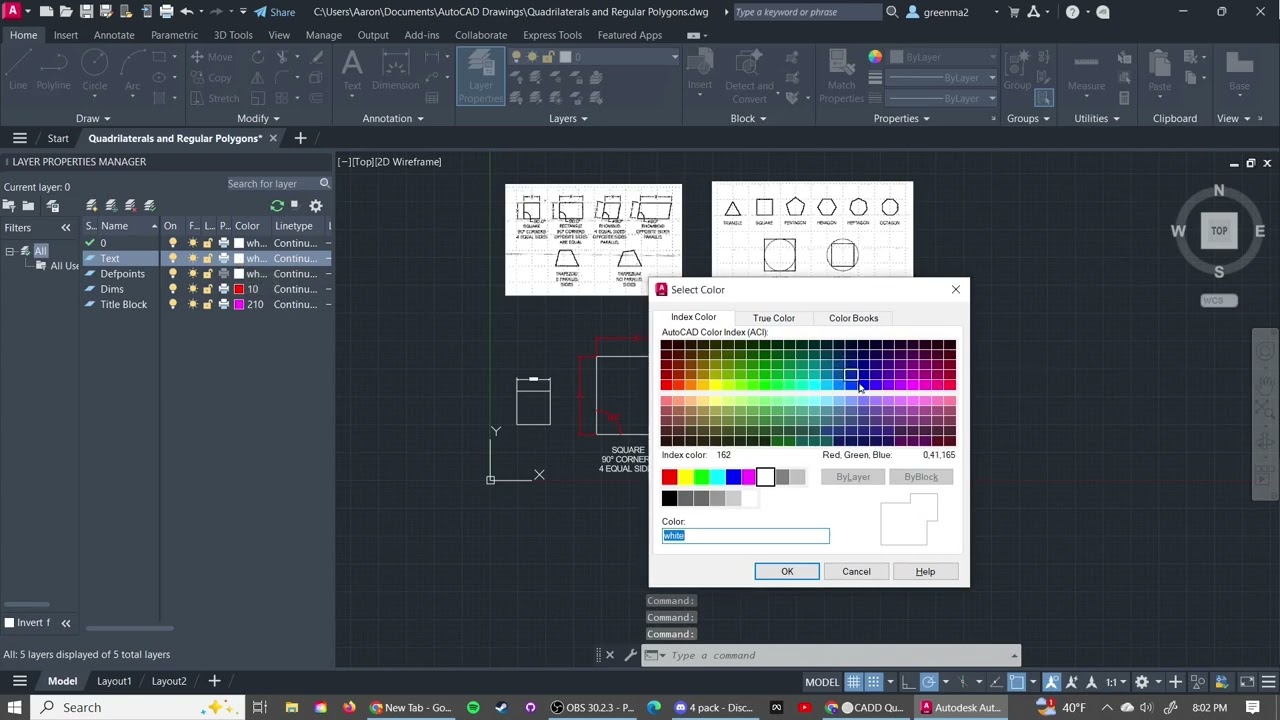Screen dimensions: 1280x720
Task: Click the Delete Layer icon
Action: pyautogui.click(x=130, y=205)
